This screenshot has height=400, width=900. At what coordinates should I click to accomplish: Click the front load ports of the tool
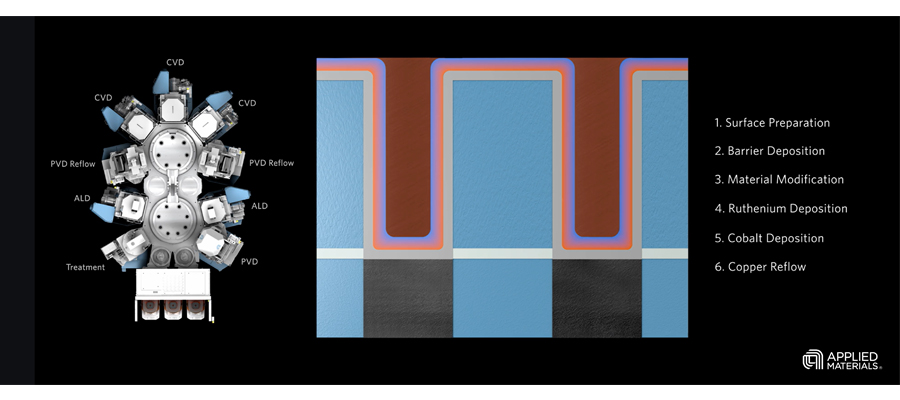pyautogui.click(x=175, y=300)
